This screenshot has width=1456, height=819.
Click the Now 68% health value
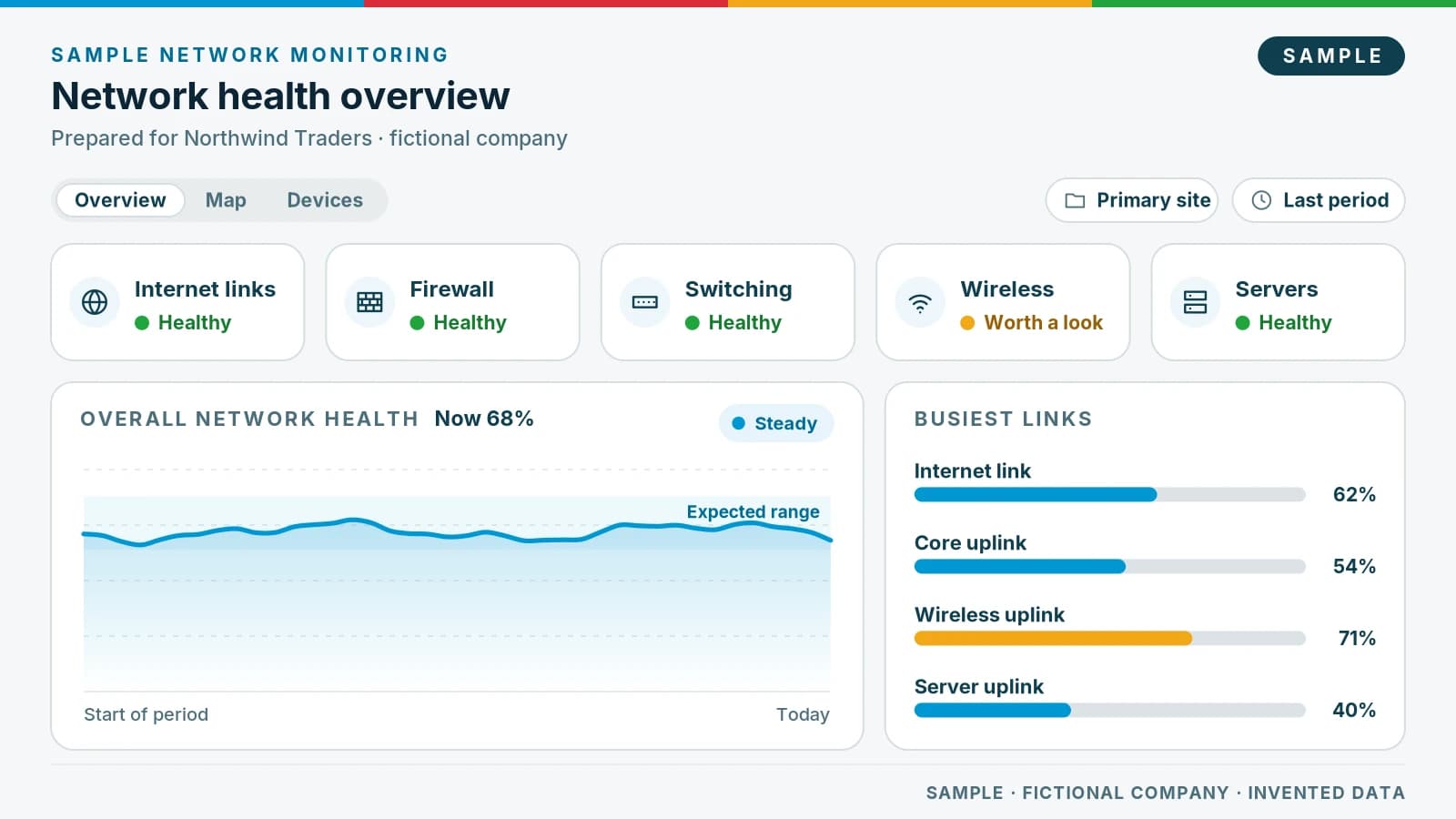click(484, 419)
